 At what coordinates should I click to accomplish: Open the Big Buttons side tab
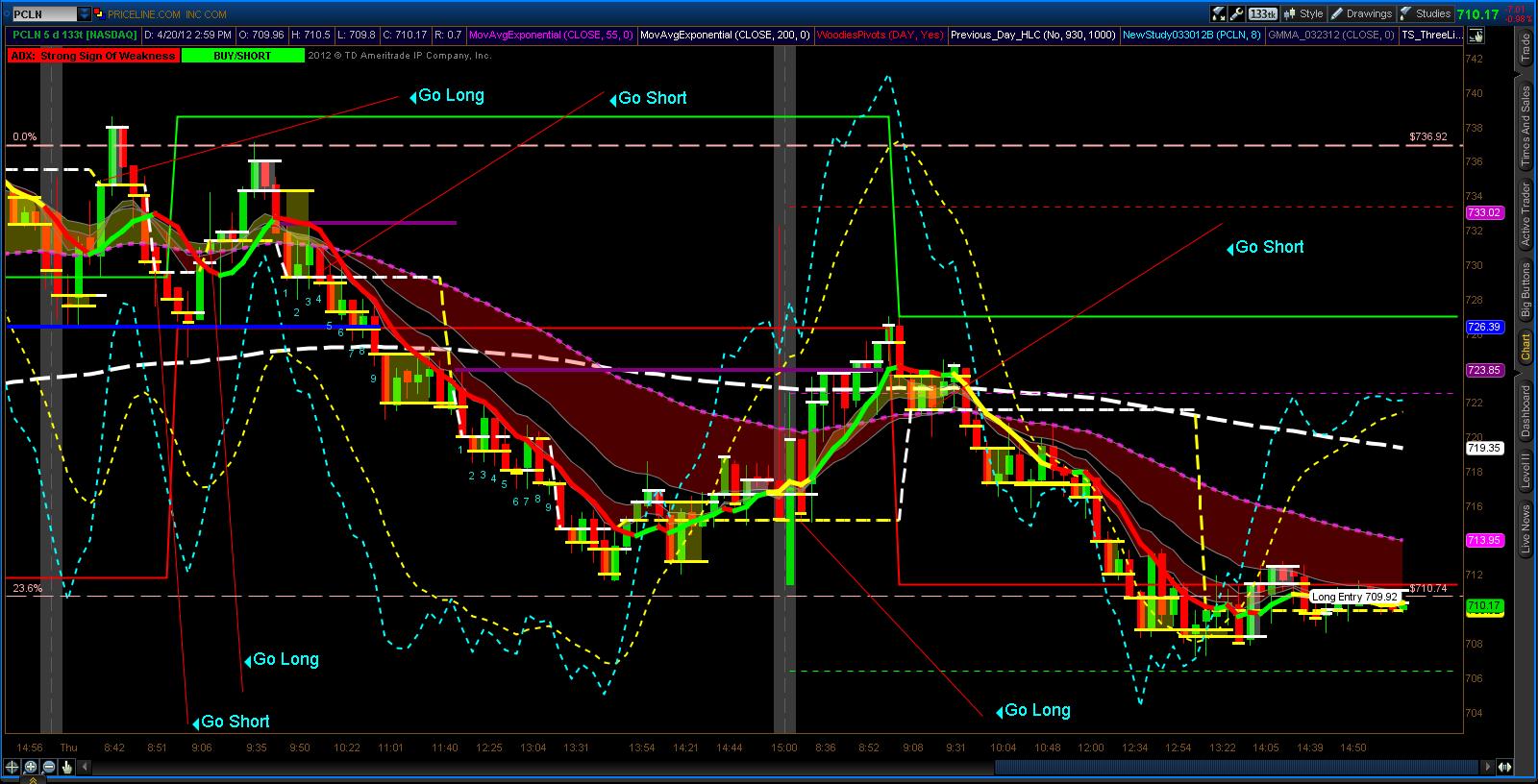tap(1526, 290)
